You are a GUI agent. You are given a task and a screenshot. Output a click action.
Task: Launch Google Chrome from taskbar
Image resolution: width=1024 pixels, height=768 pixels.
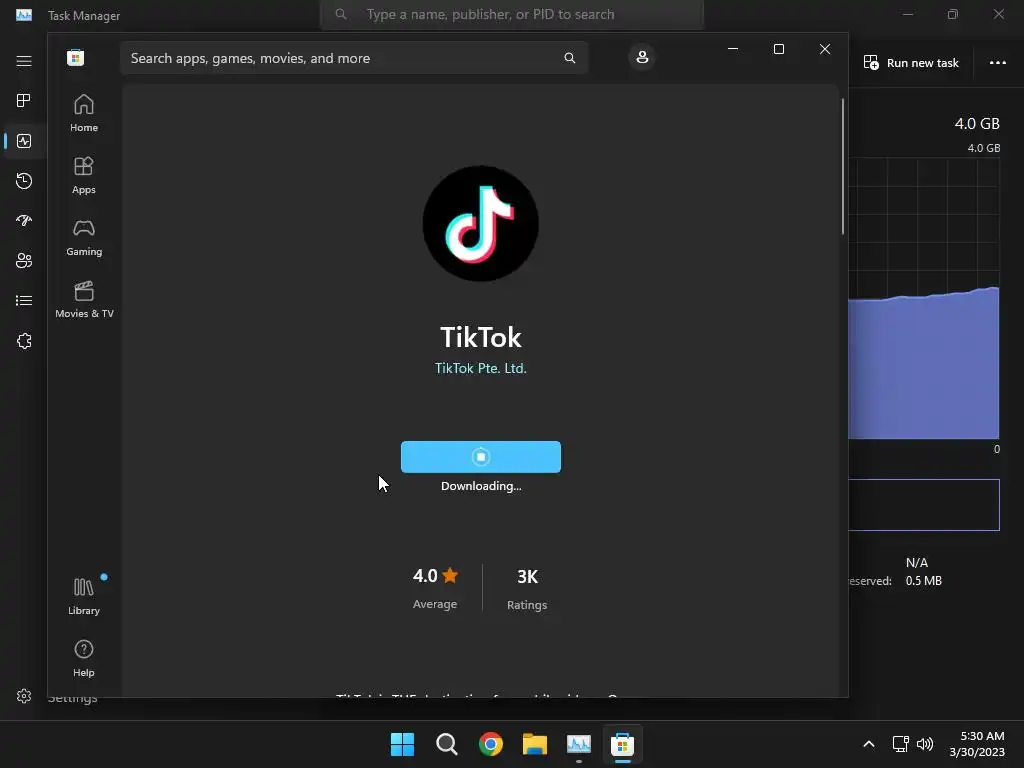pos(490,744)
